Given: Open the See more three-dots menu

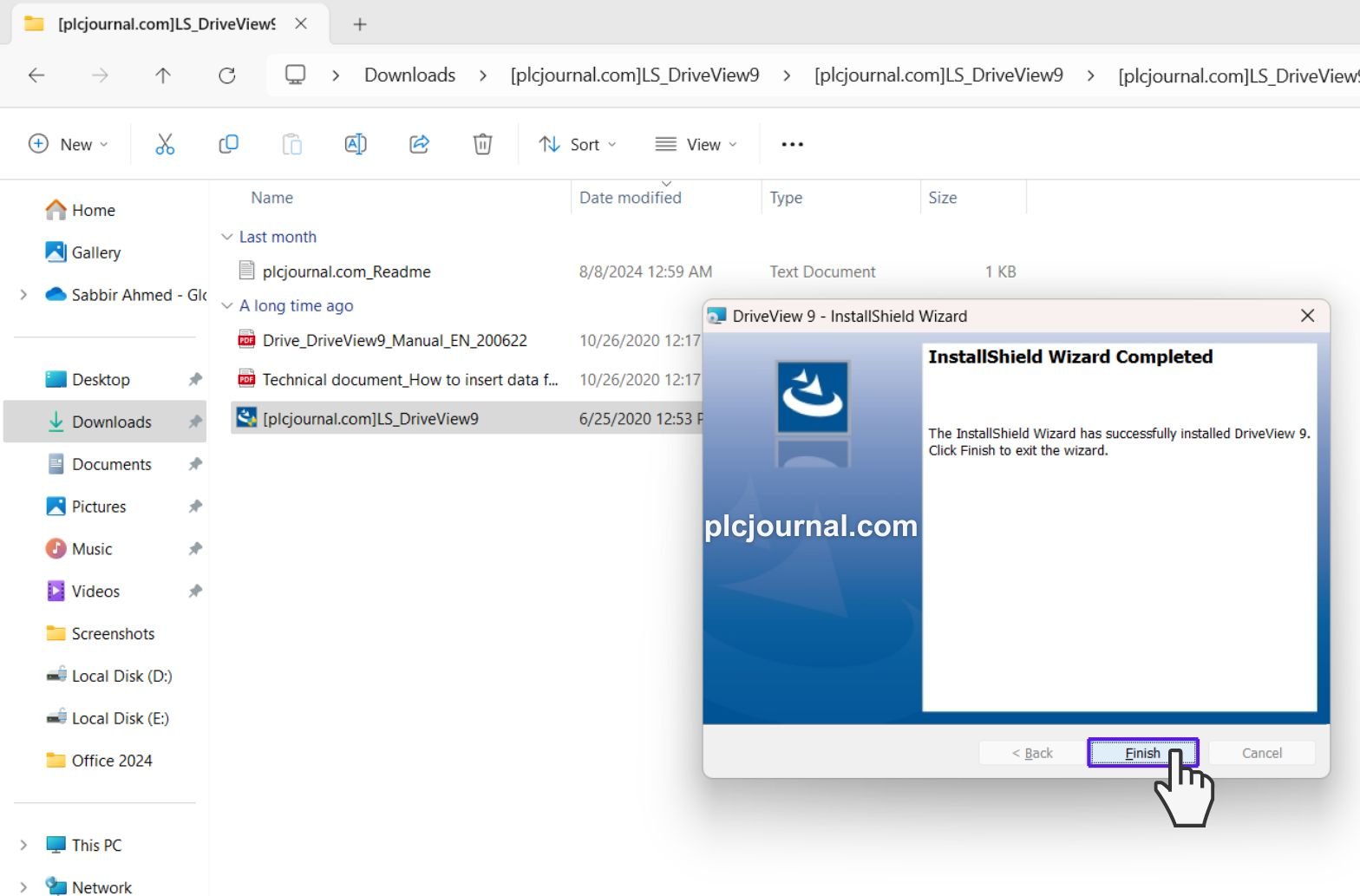Looking at the screenshot, I should pos(792,144).
